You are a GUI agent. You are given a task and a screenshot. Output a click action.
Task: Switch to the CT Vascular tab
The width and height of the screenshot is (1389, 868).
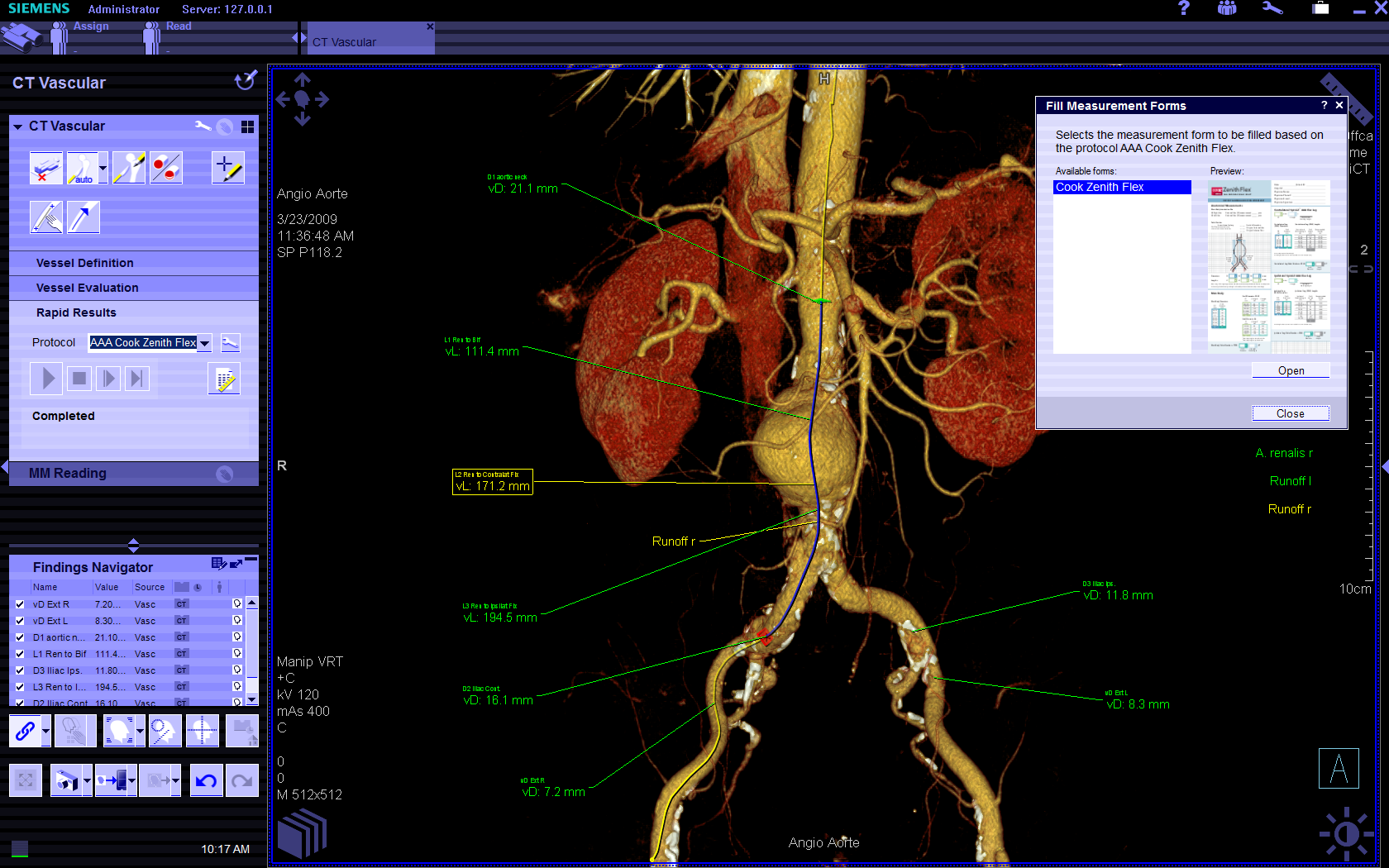point(344,42)
